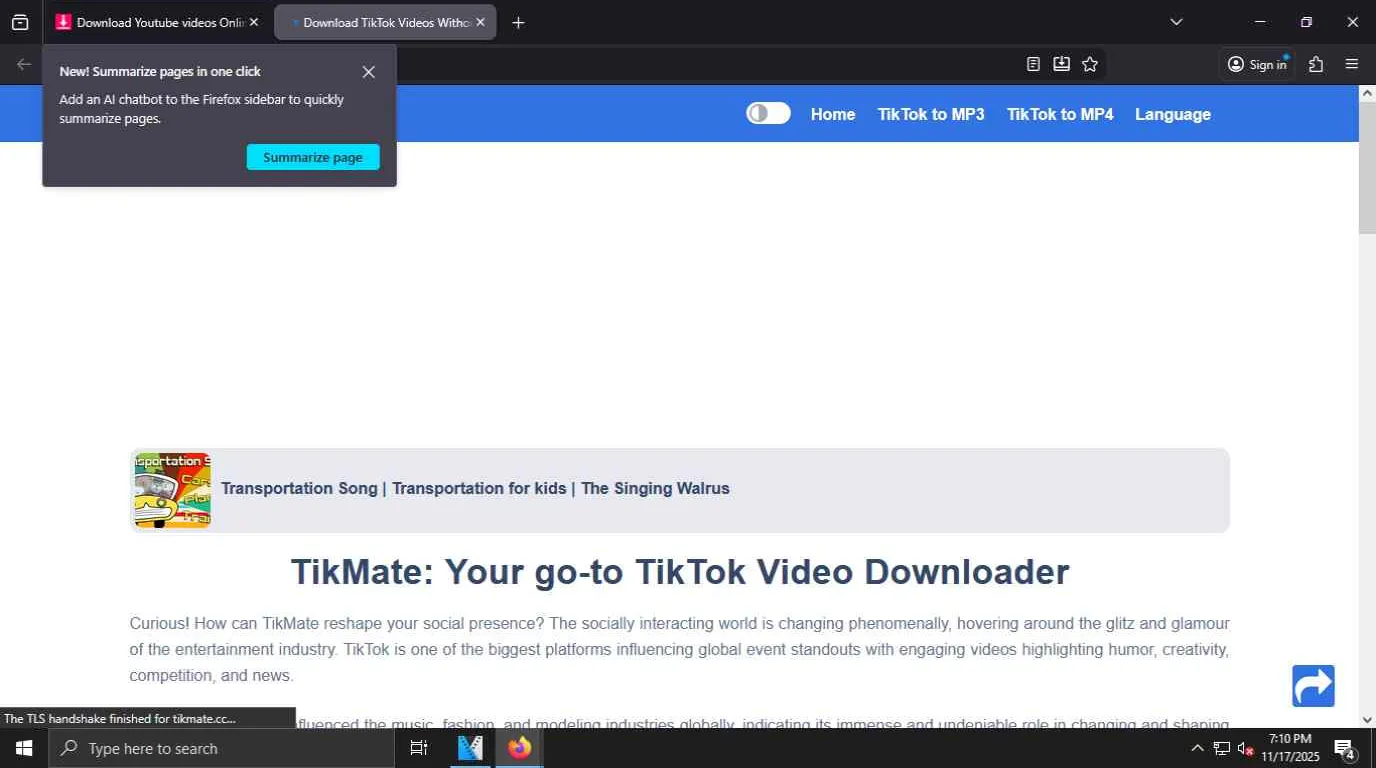Click the install/download icon in the address bar
Screen dimensions: 1376x768
pos(1061,64)
